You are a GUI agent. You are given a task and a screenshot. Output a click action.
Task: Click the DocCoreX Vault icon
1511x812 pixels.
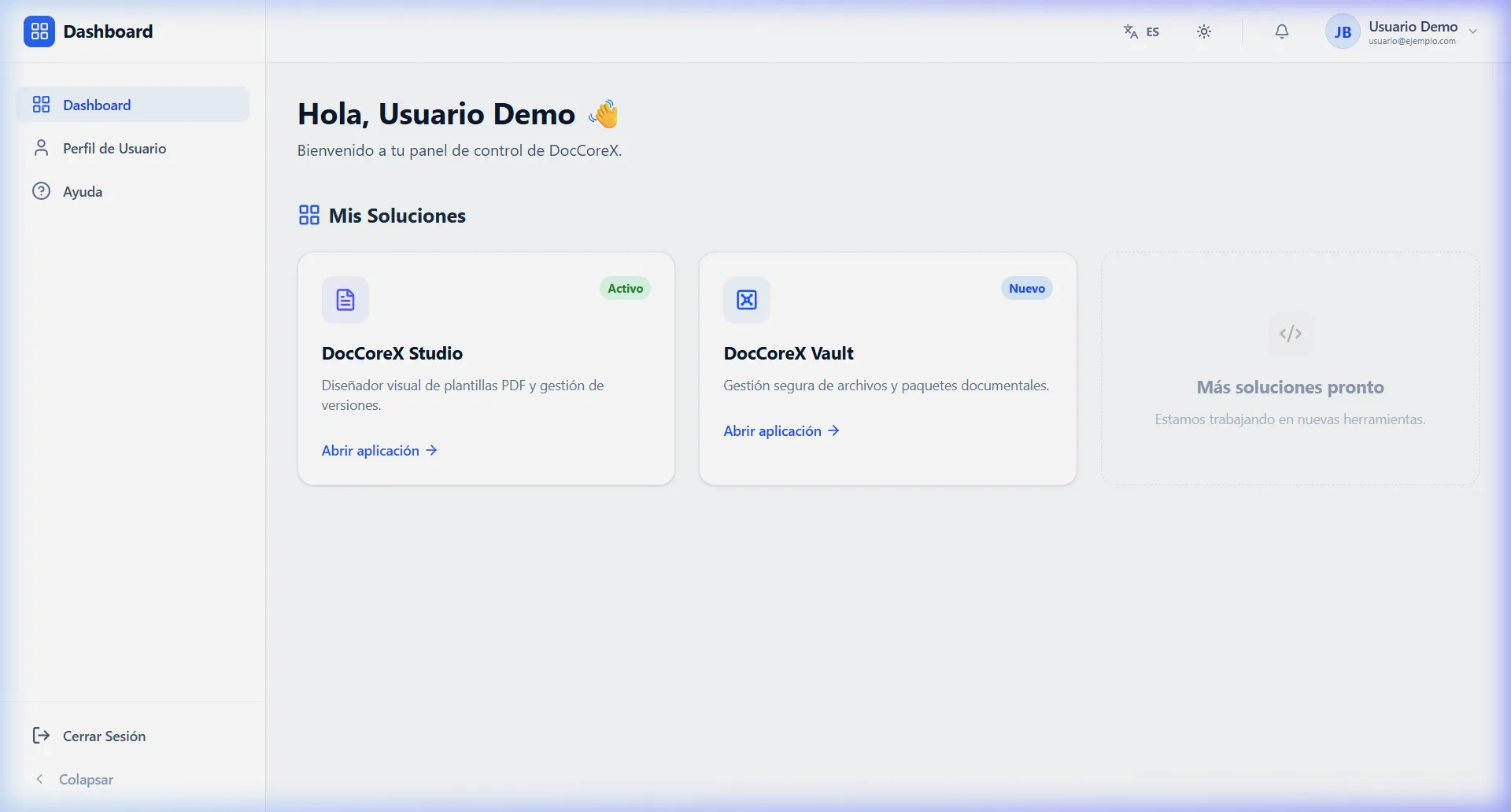coord(747,300)
